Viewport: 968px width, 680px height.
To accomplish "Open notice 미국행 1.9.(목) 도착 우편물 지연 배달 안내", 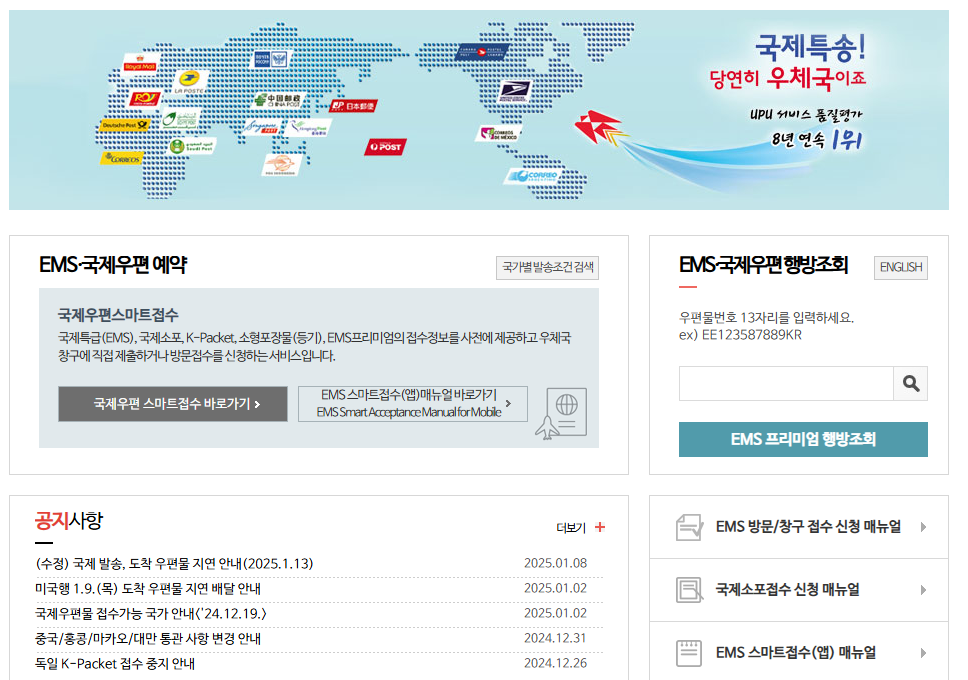I will click(x=148, y=589).
